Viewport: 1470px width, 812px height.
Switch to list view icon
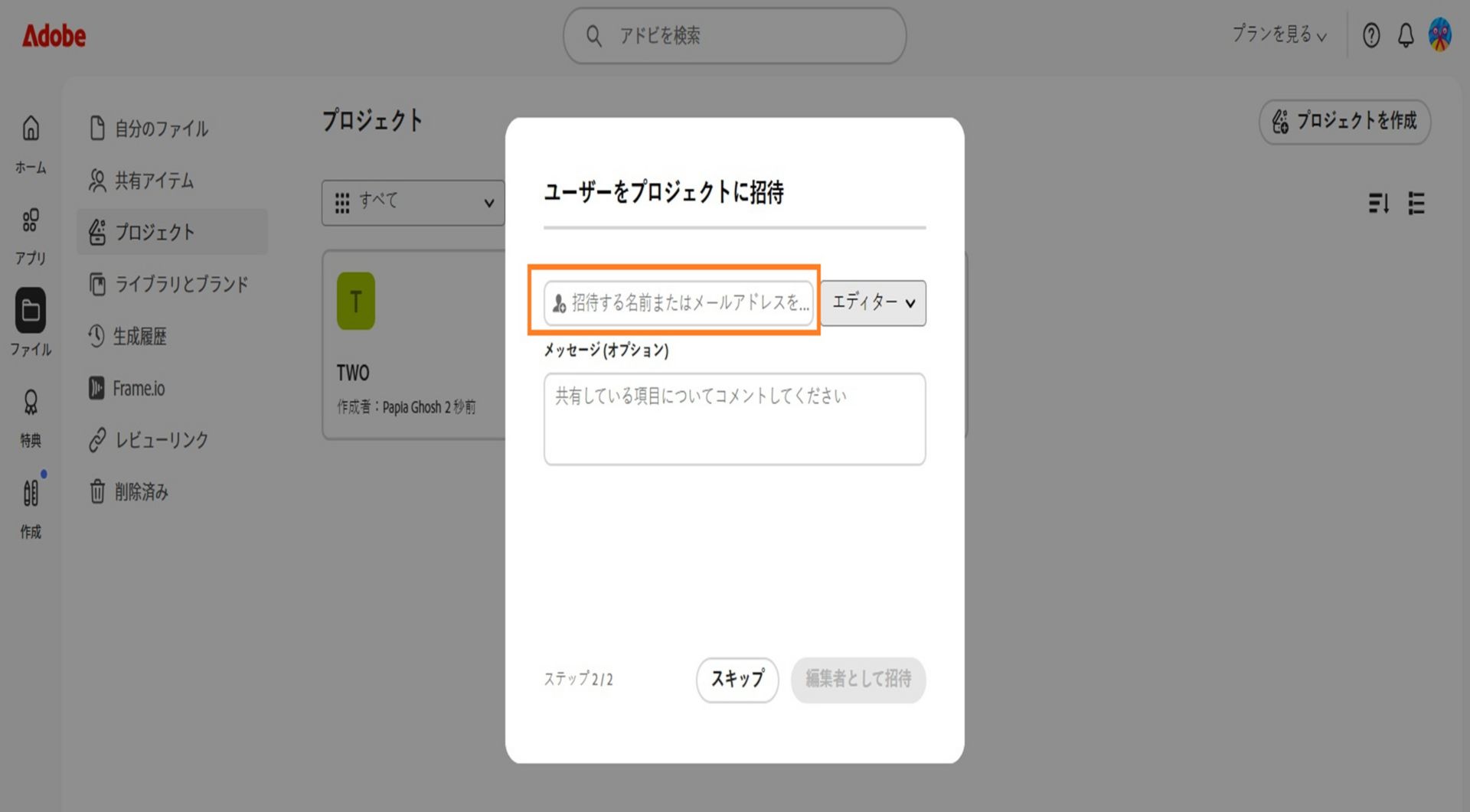point(1416,203)
